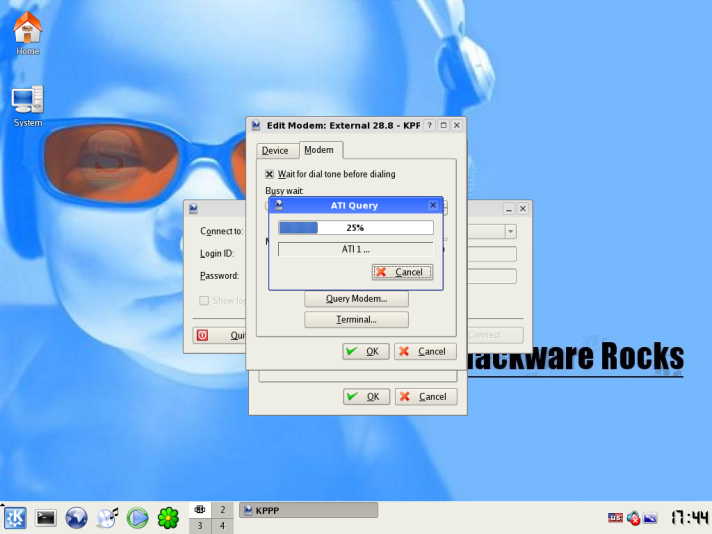
Task: Cancel the Edit Modem dialog
Action: coord(425,351)
